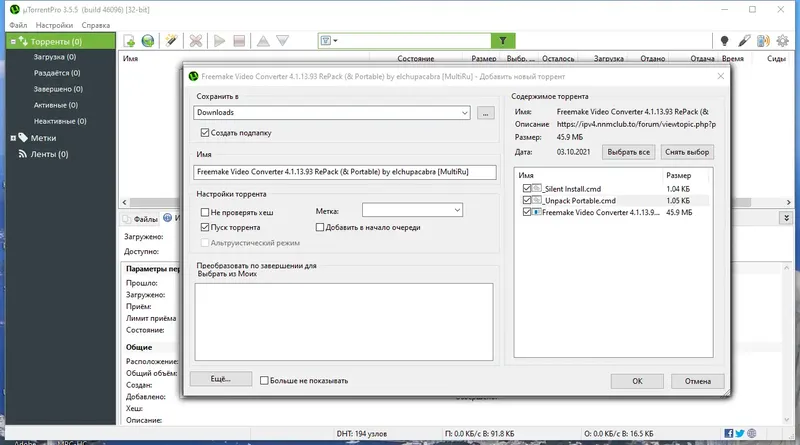Uncheck the _Silent Install.cmd file checkbox
800x445 pixels.
point(527,188)
